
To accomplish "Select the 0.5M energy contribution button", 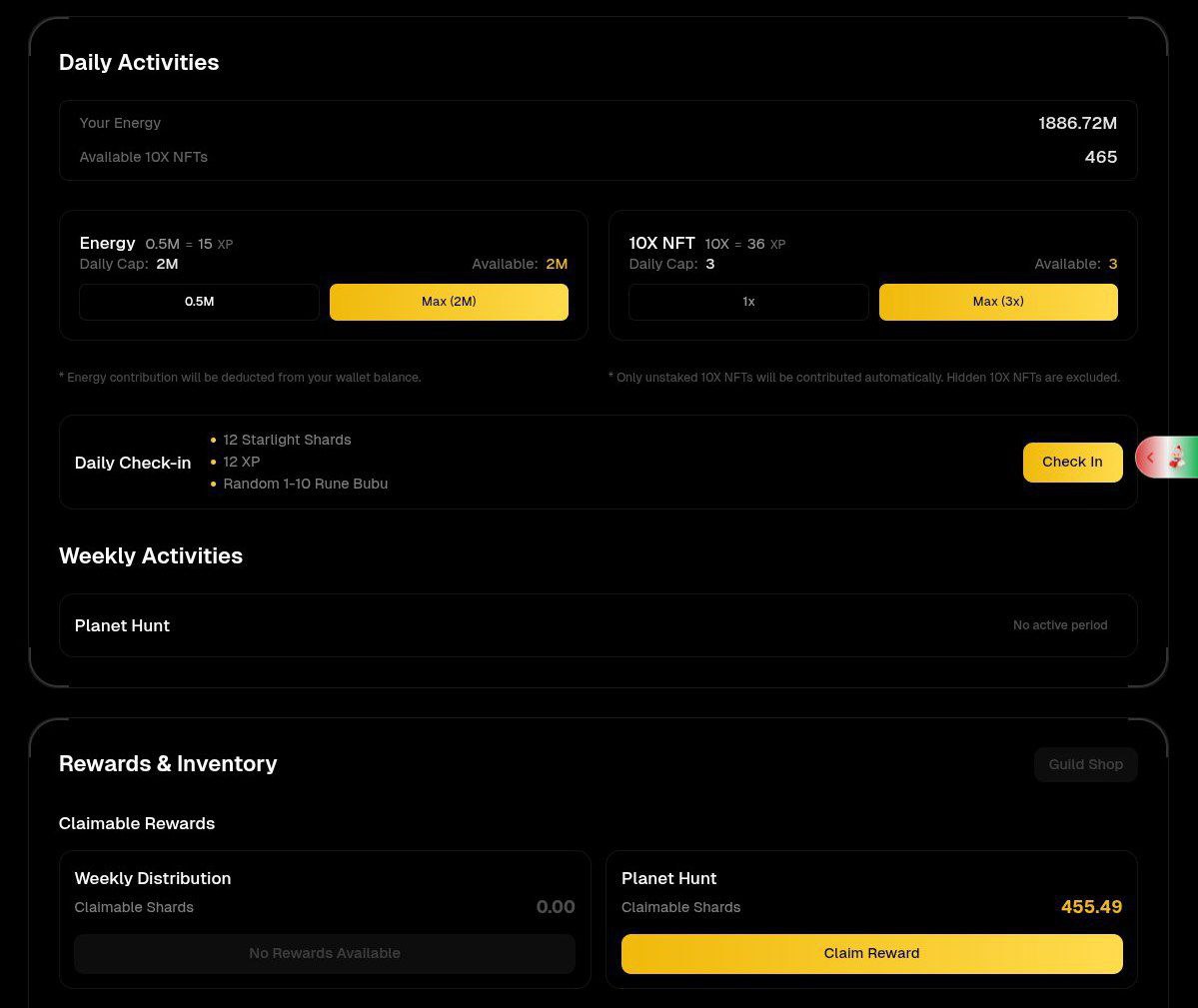I will (199, 302).
